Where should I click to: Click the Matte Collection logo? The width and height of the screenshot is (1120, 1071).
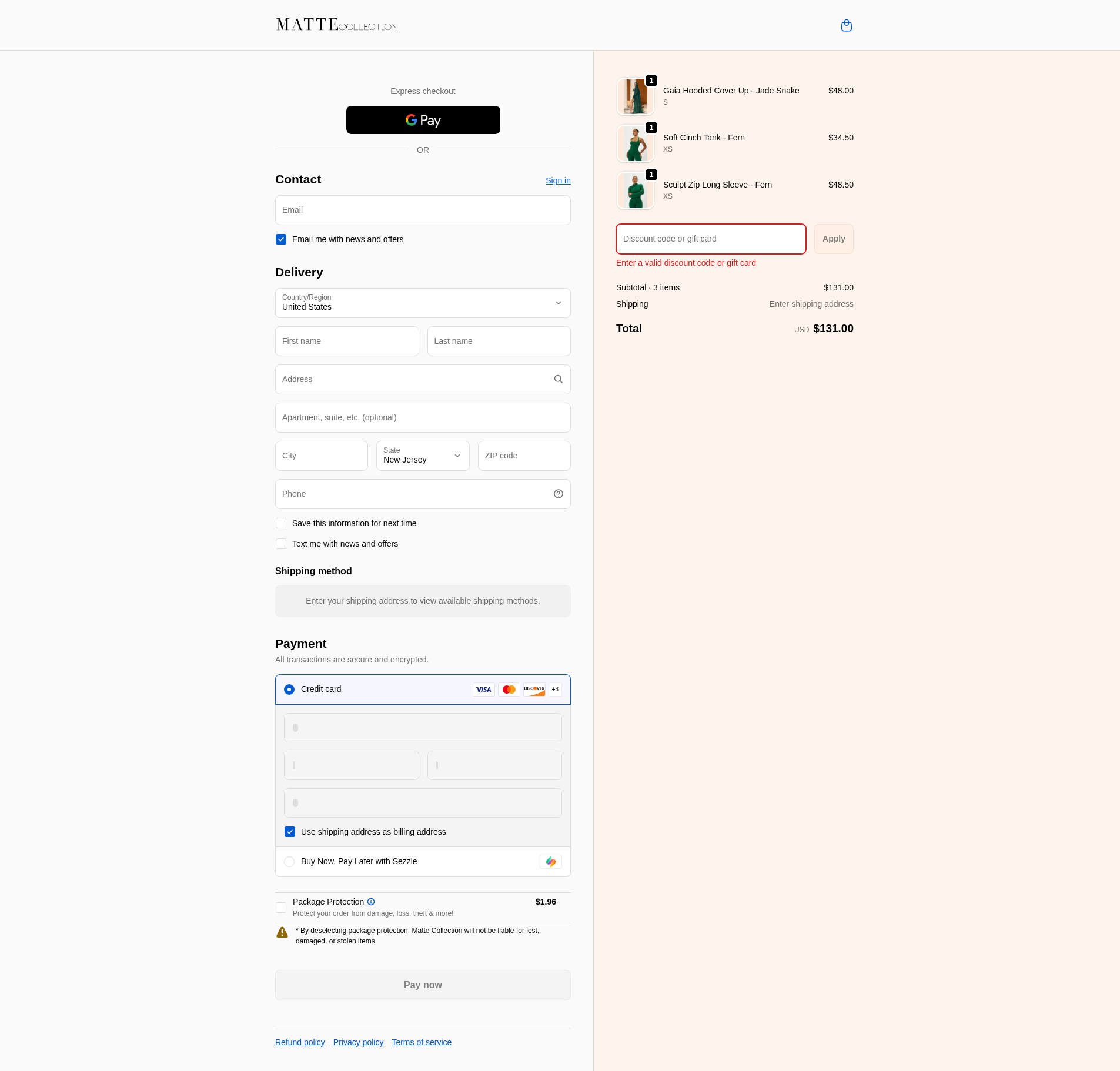point(337,25)
